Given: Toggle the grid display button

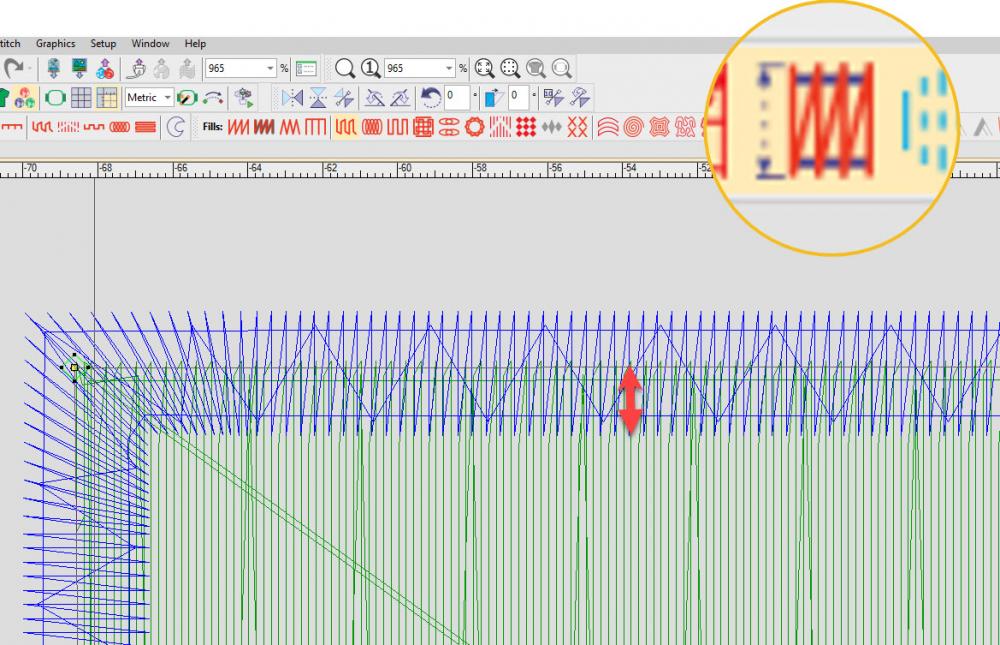Looking at the screenshot, I should [81, 98].
